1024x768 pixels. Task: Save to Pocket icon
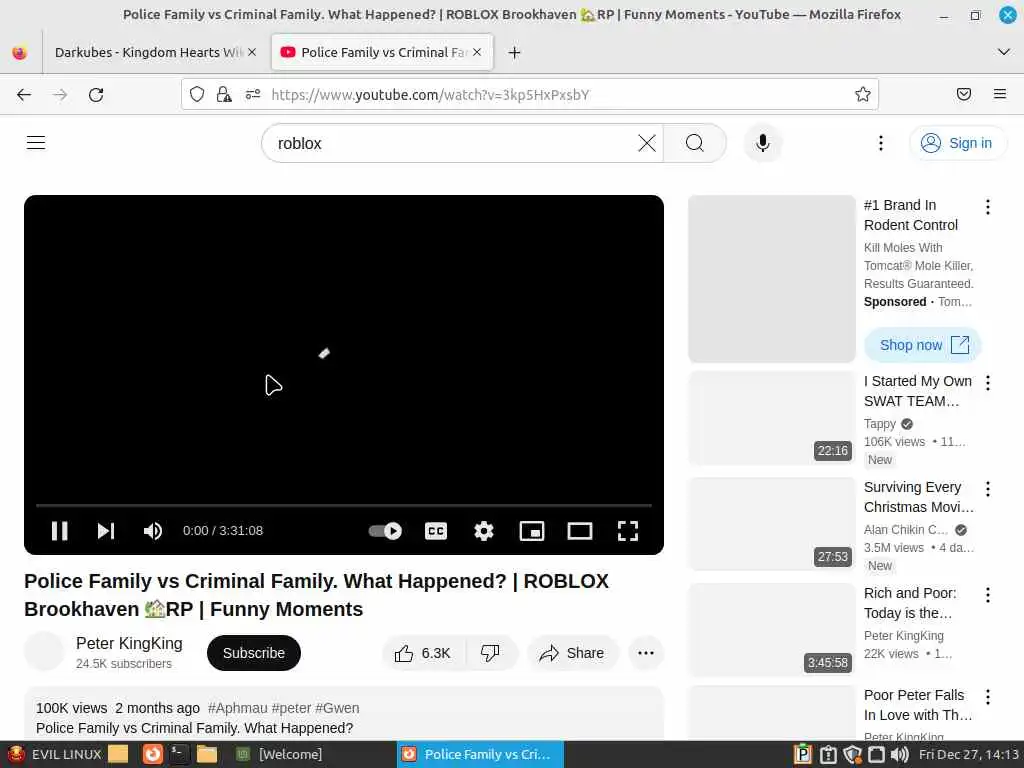[x=964, y=95]
